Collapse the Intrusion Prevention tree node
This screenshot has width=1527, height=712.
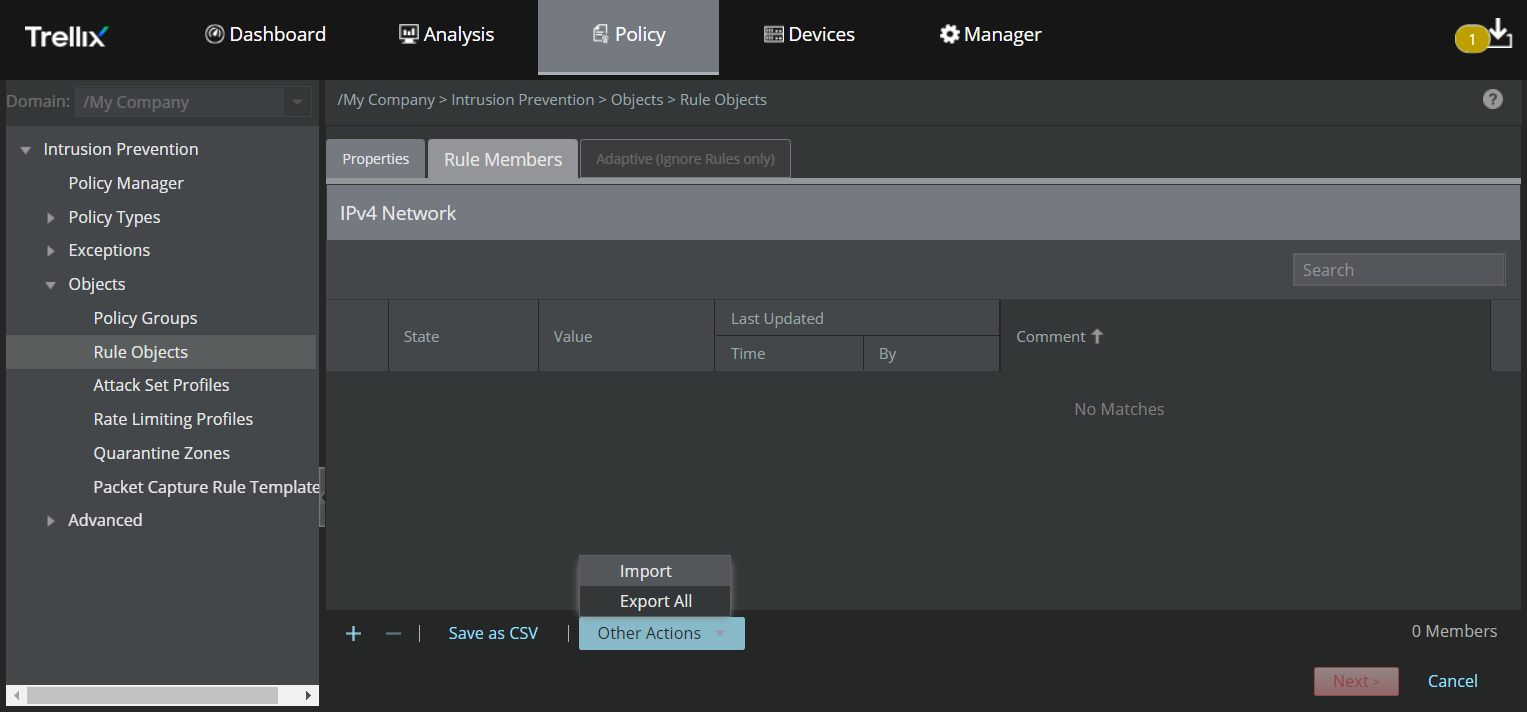25,150
